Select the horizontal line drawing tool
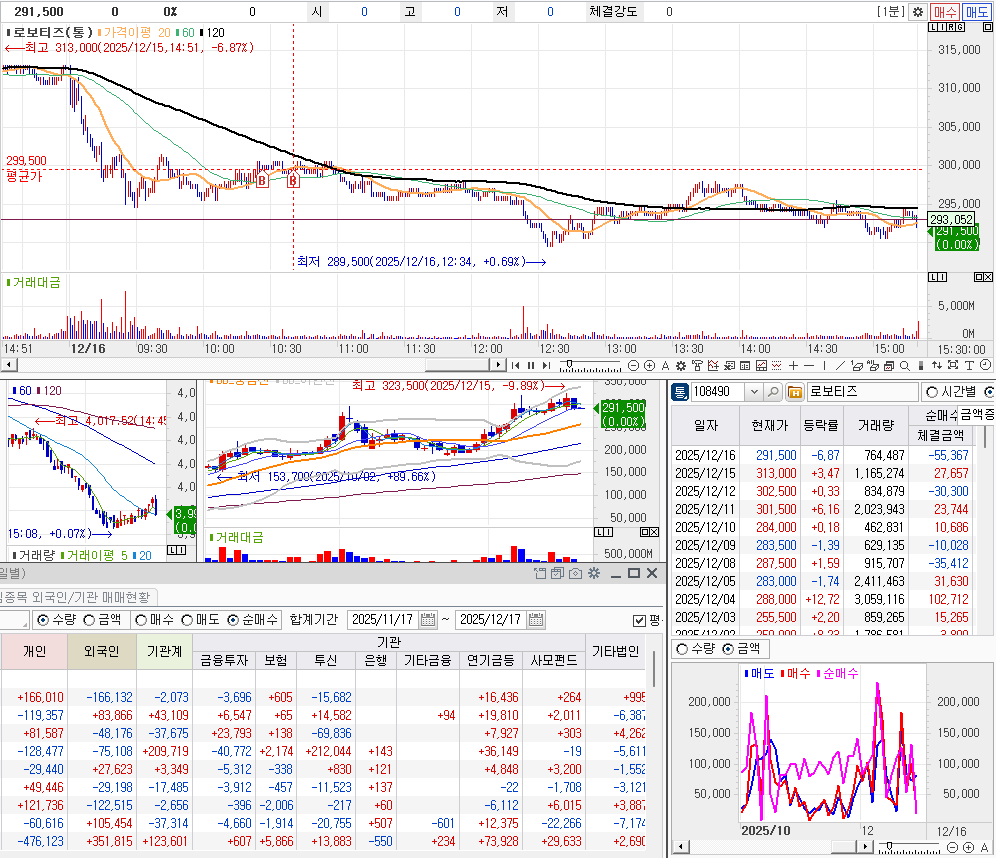The height and width of the screenshot is (858, 996). click(809, 365)
